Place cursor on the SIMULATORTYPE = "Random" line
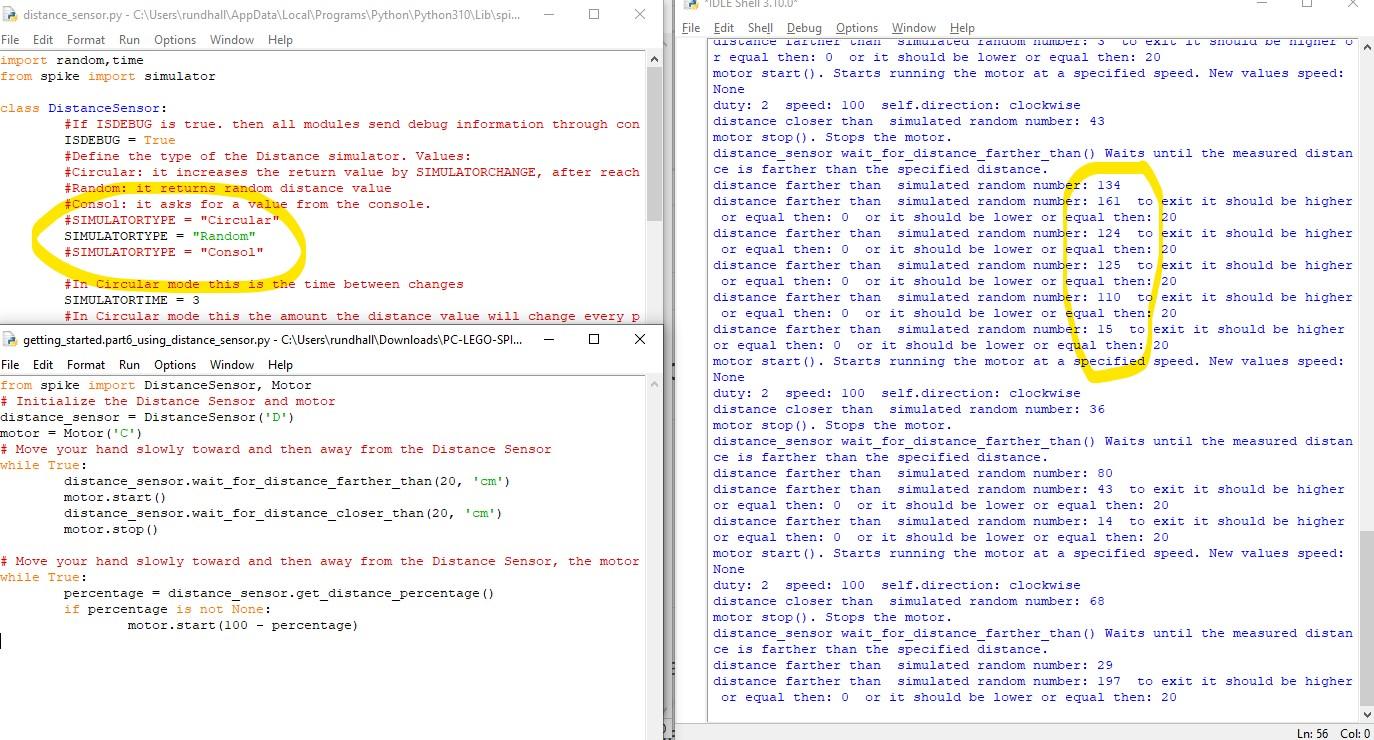The height and width of the screenshot is (740, 1374). point(160,236)
